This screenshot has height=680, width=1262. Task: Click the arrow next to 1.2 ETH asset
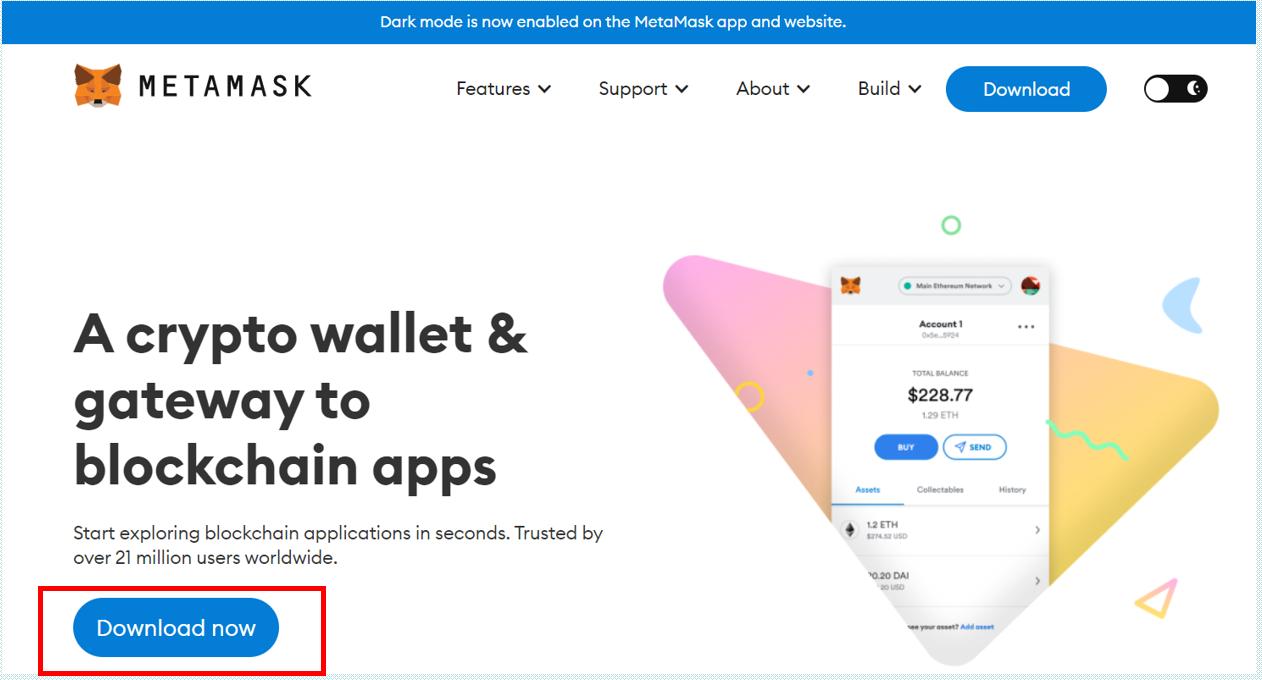click(1037, 530)
